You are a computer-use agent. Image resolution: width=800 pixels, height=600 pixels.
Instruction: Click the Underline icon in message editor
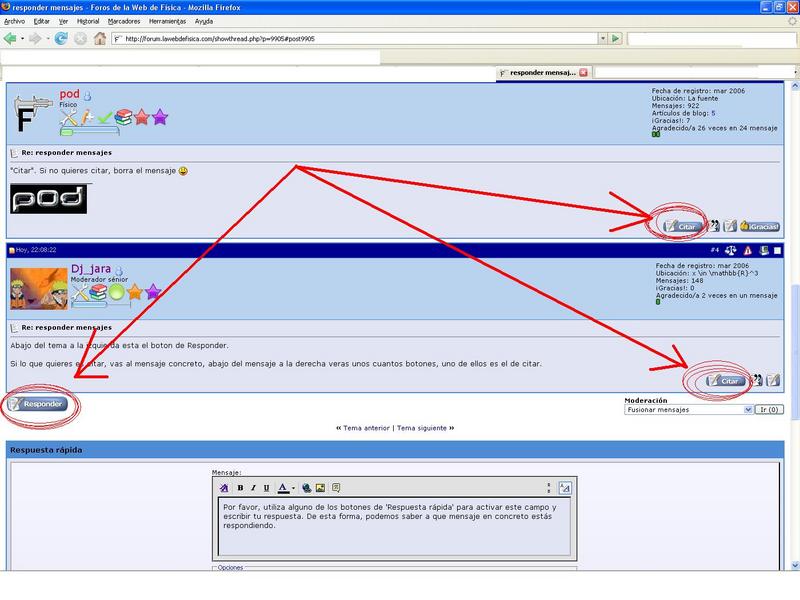click(266, 488)
